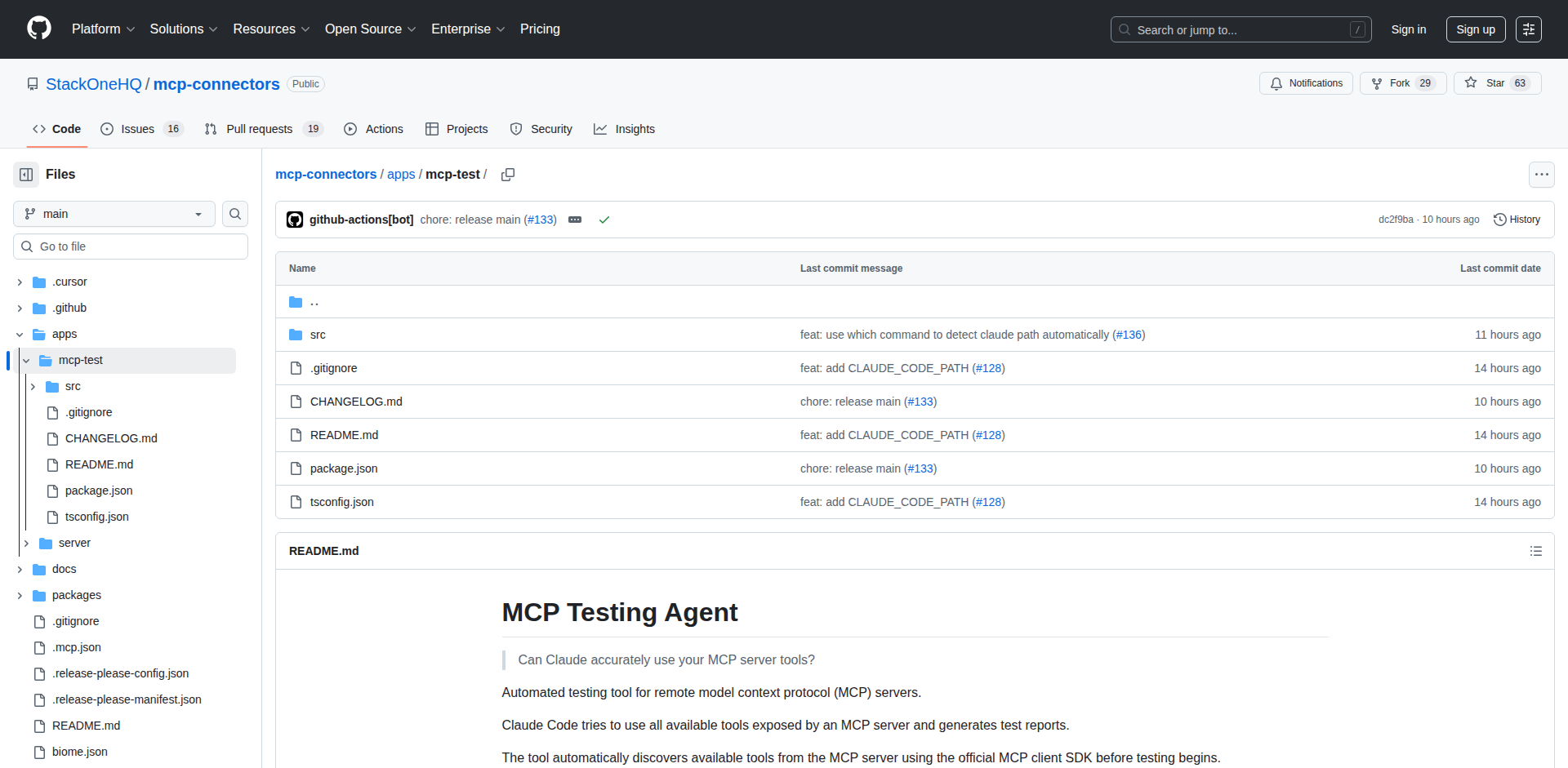The image size is (1568, 768).
Task: Select biome.json in sidebar tree
Action: tap(79, 752)
